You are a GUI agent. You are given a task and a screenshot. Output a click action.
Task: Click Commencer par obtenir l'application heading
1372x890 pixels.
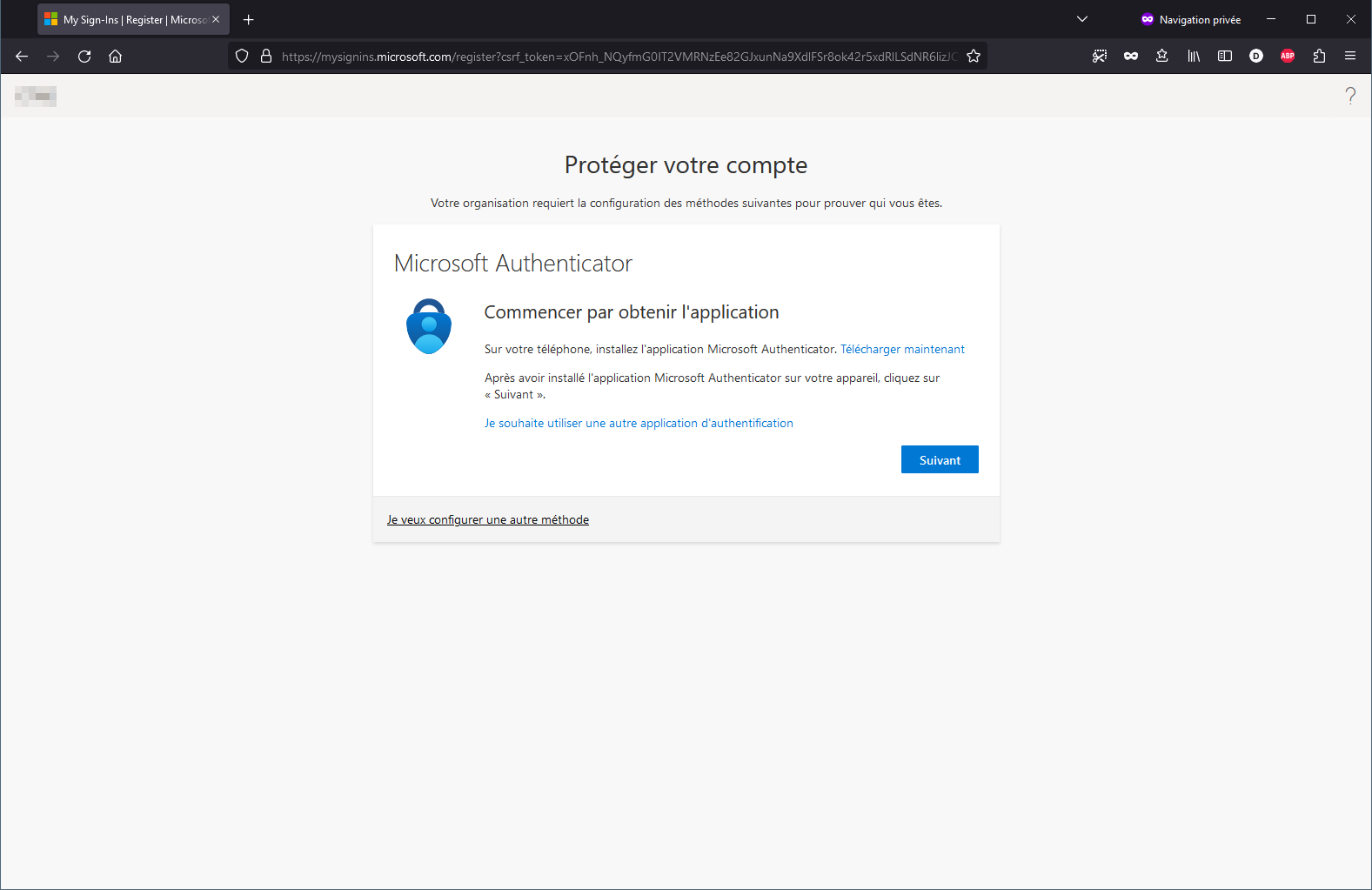(632, 312)
